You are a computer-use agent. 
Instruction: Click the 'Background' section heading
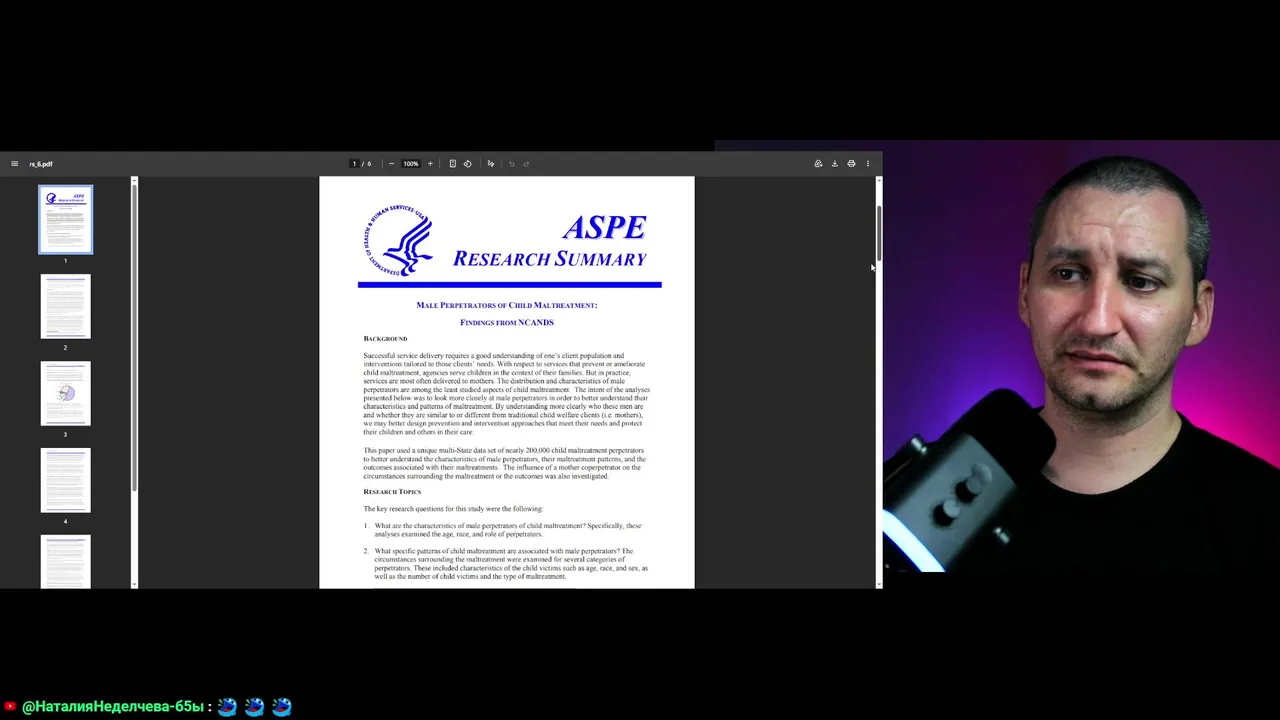coord(385,339)
